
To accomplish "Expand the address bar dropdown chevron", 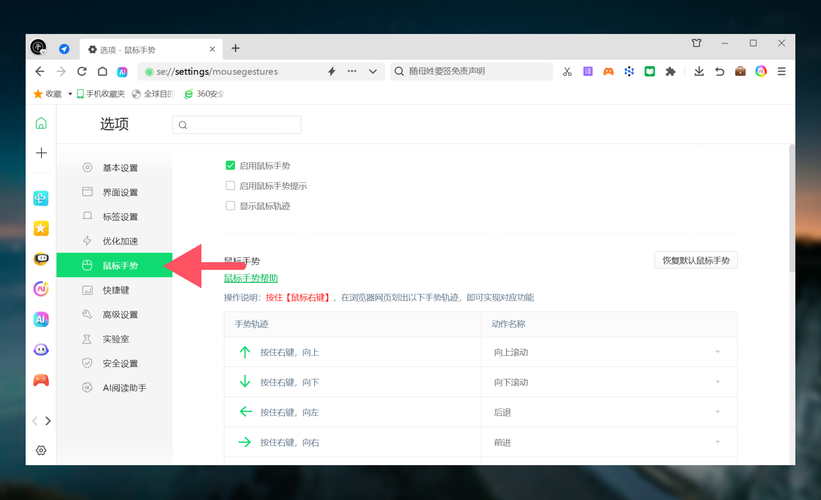I will coord(373,71).
